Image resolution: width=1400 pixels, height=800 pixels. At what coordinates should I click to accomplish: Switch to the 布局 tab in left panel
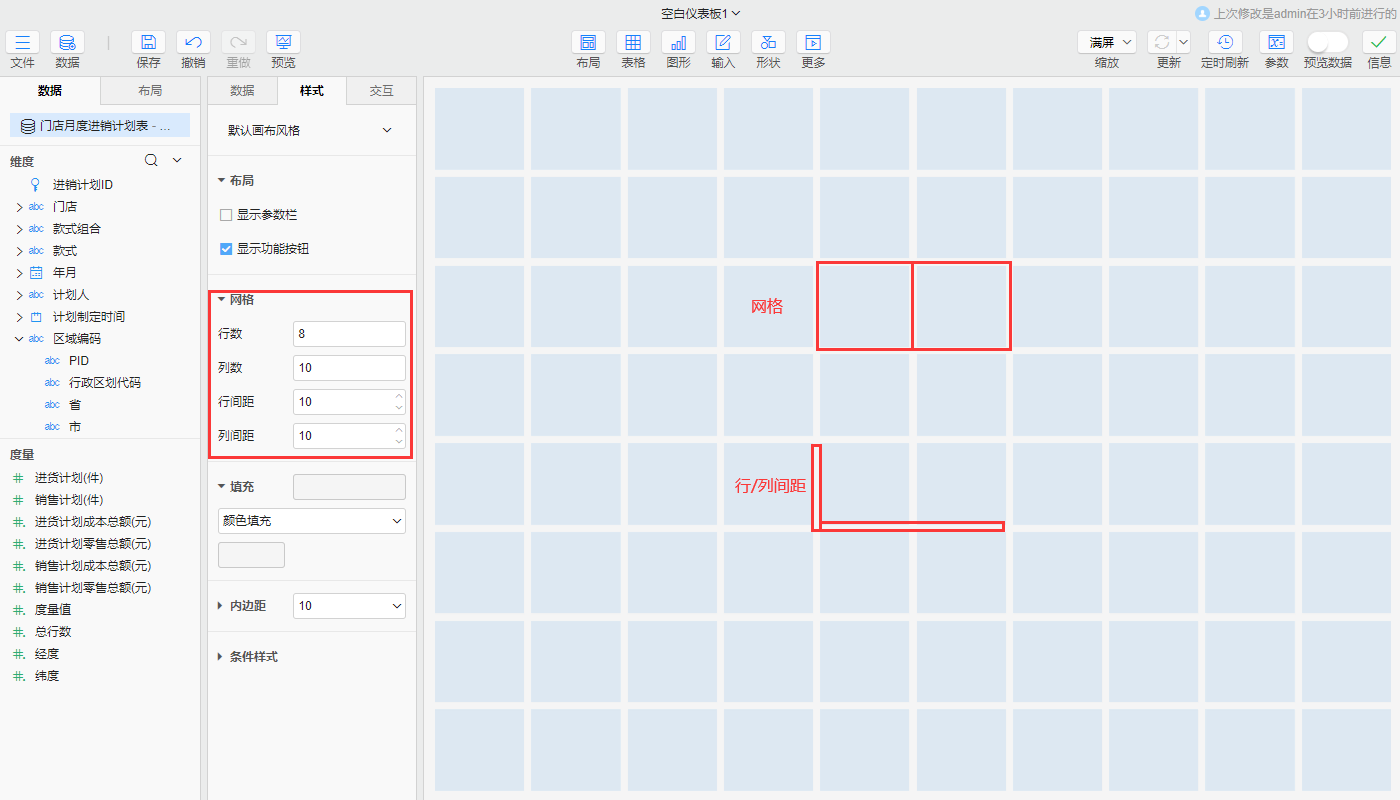point(150,91)
